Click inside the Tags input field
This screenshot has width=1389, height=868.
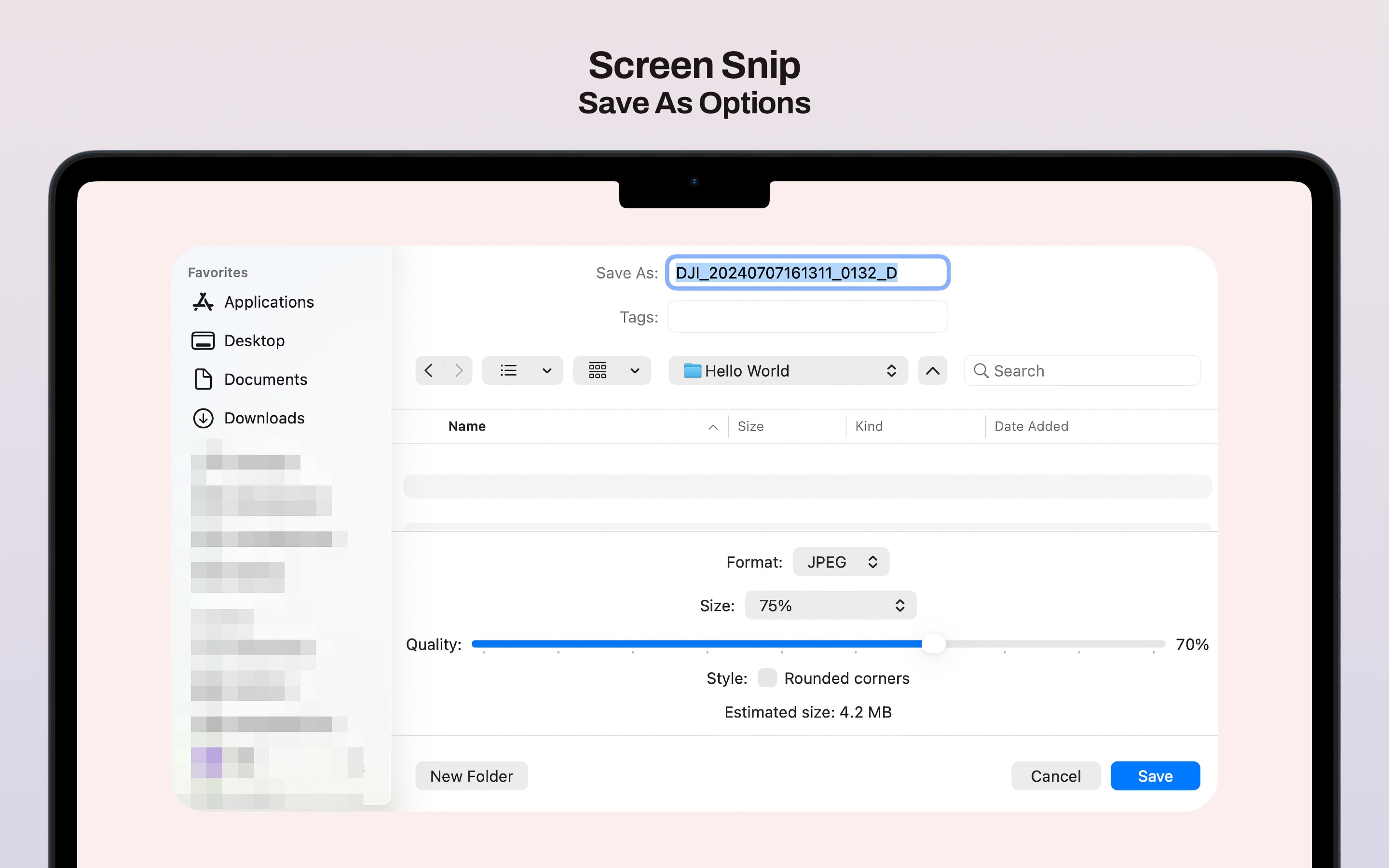point(806,316)
